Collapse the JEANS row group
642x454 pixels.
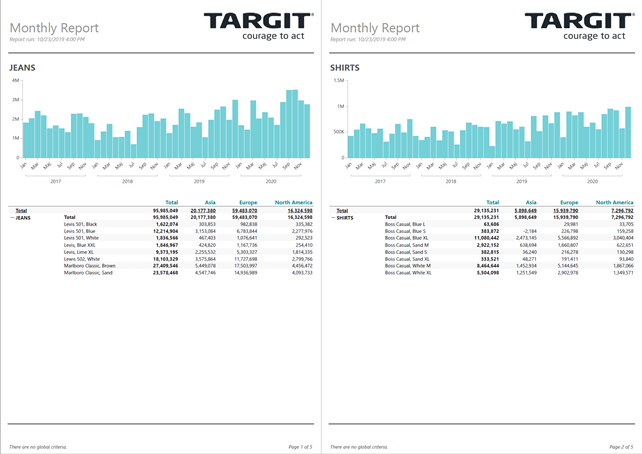pyautogui.click(x=12, y=218)
